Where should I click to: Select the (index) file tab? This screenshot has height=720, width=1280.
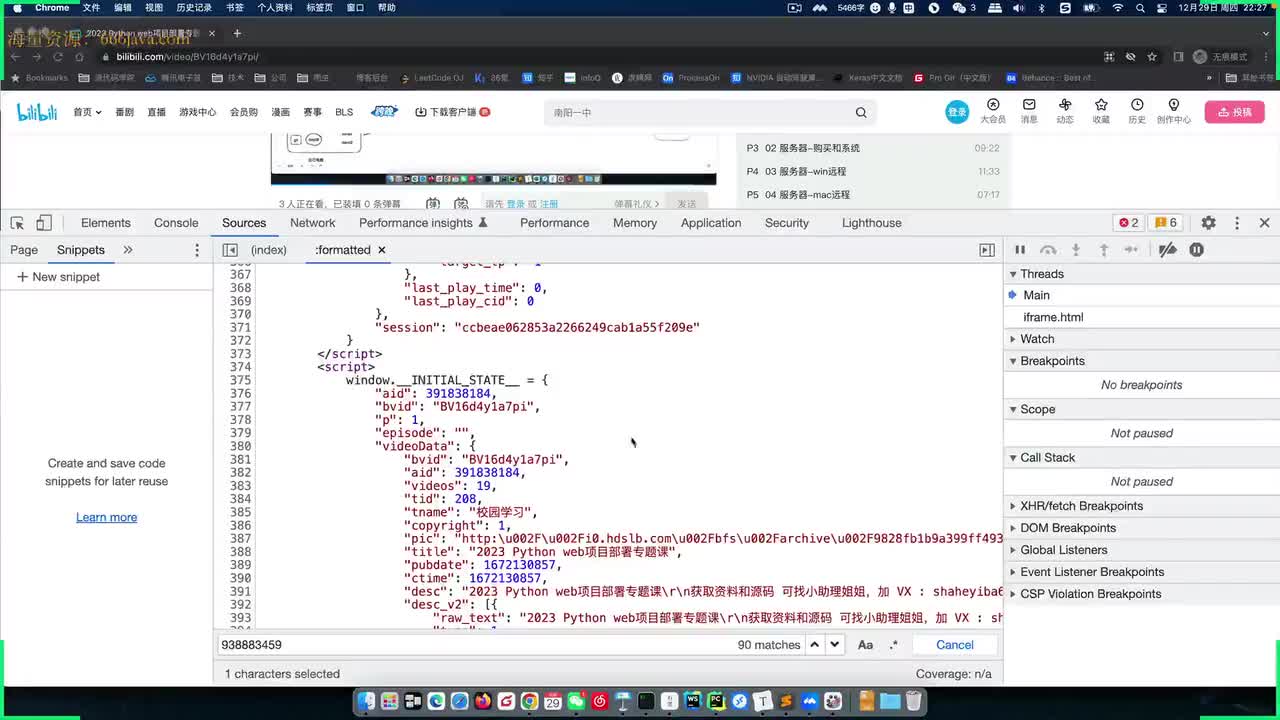269,250
